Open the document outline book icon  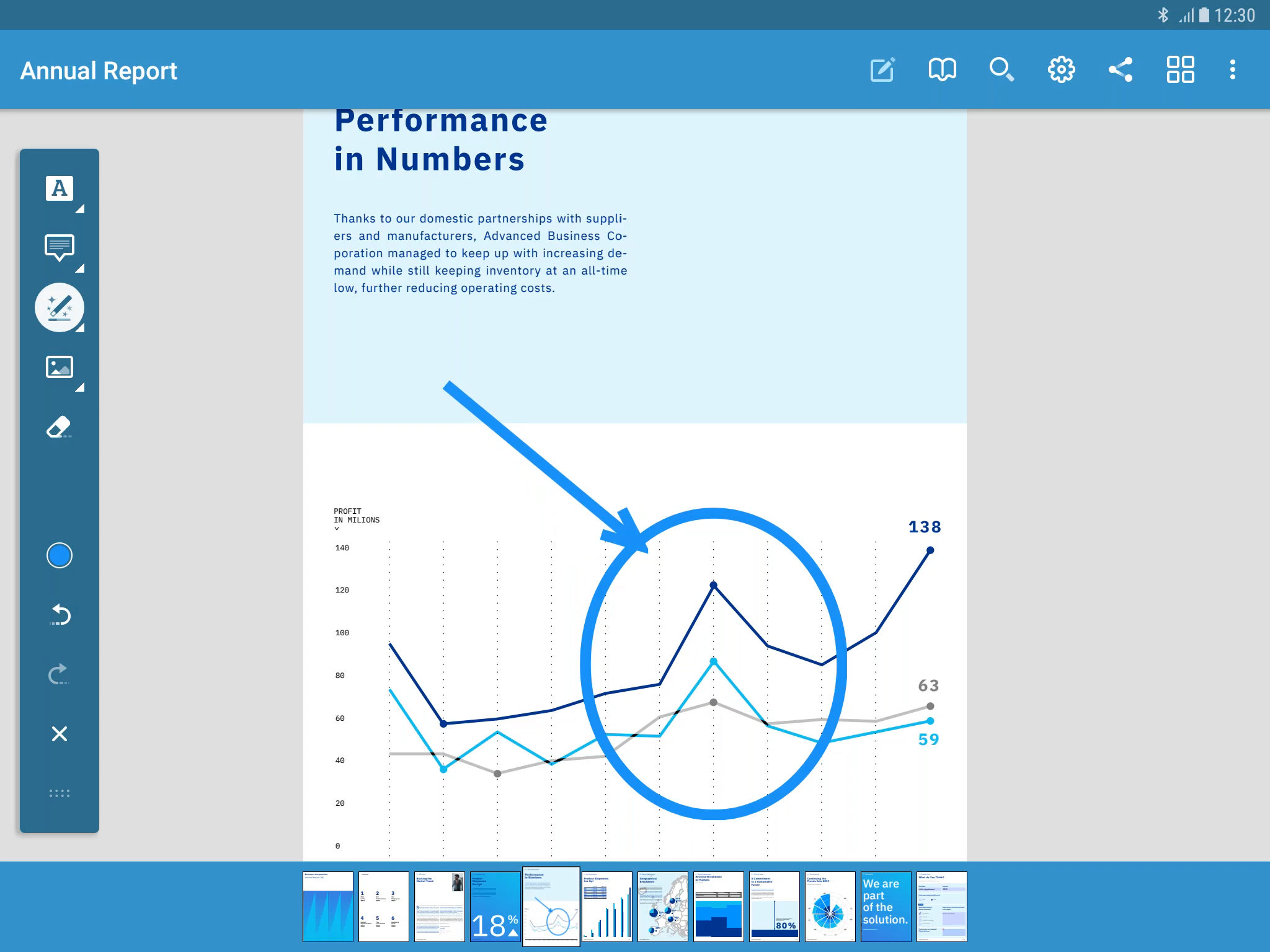pyautogui.click(x=942, y=69)
